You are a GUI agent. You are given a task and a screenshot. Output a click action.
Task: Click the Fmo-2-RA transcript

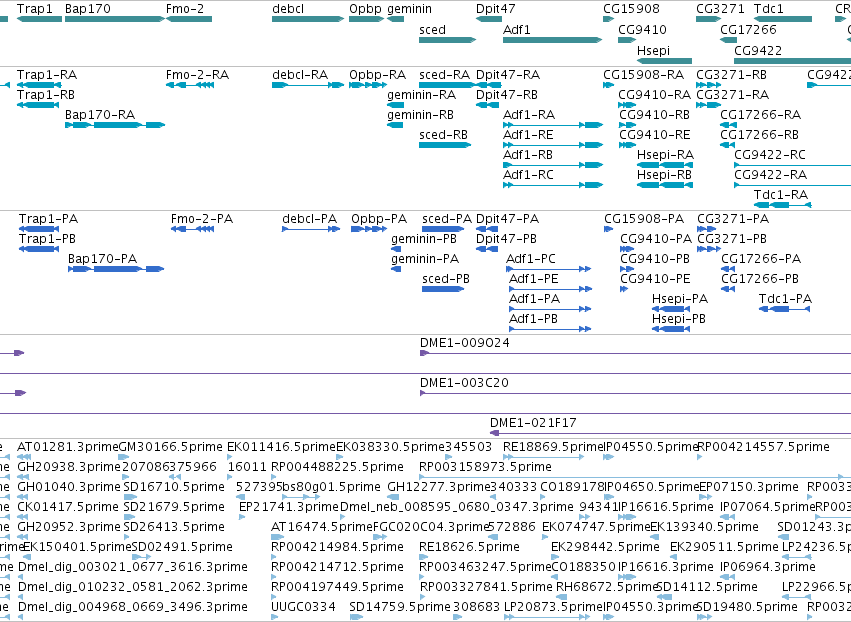(x=189, y=85)
